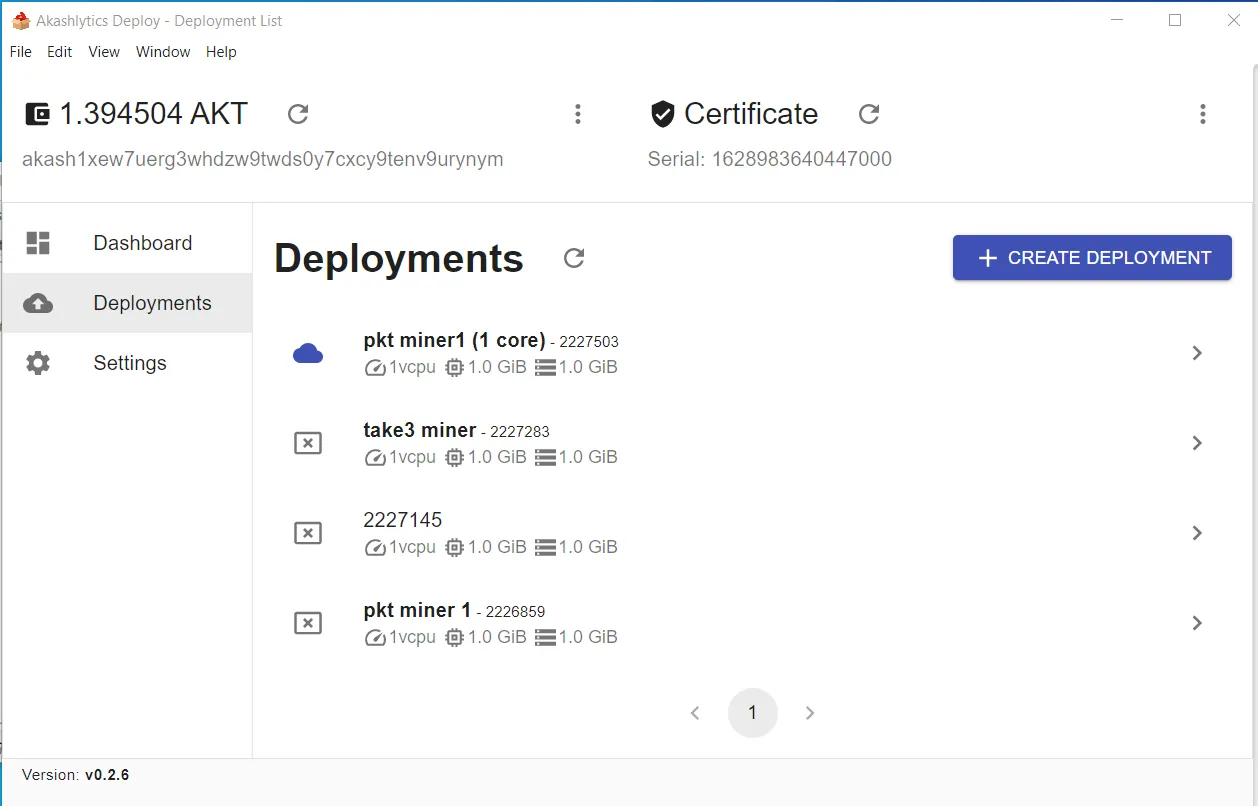Click the Deployments page heading
Image resolution: width=1258 pixels, height=806 pixels.
399,258
